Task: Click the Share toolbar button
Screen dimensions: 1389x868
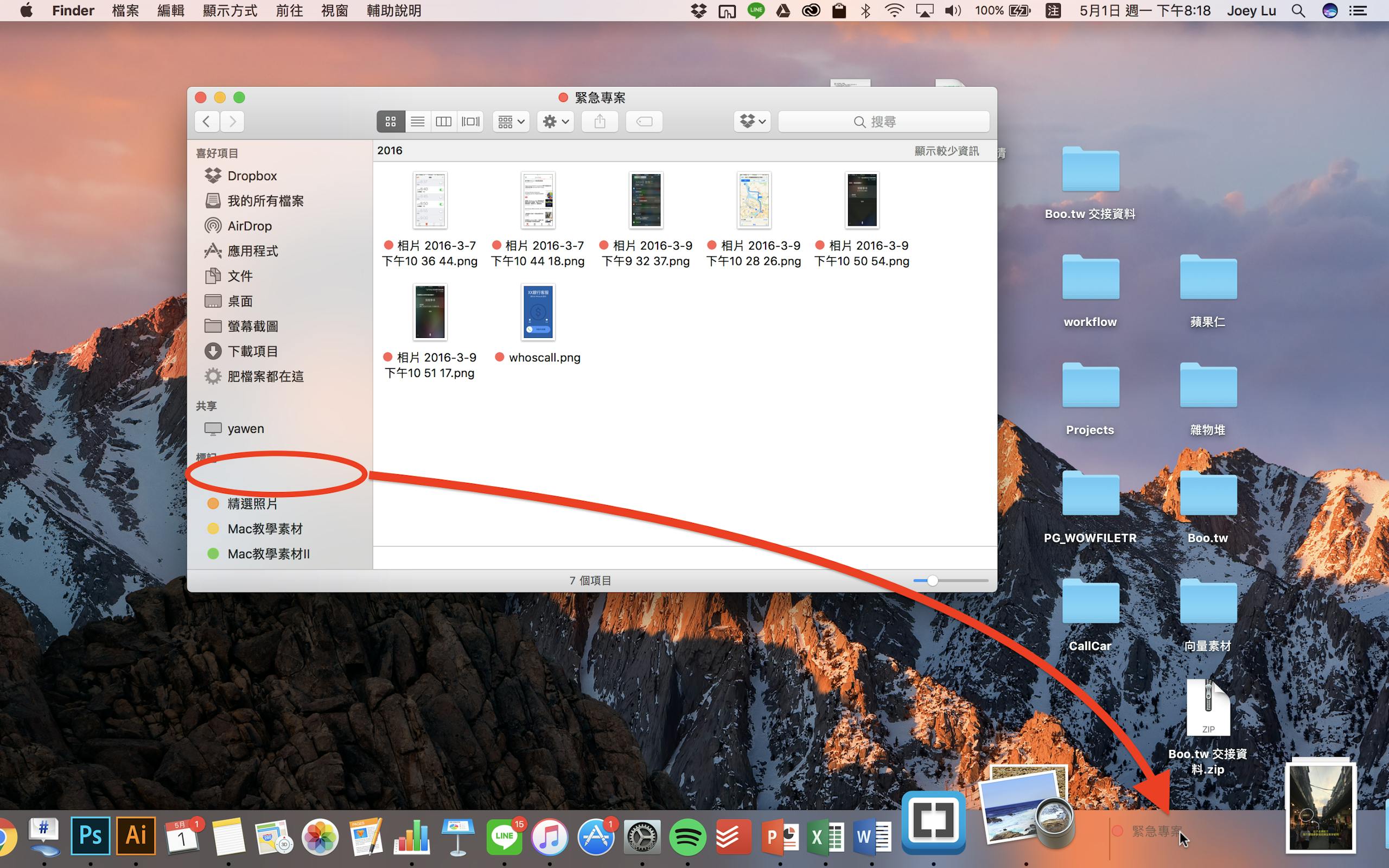Action: (600, 122)
